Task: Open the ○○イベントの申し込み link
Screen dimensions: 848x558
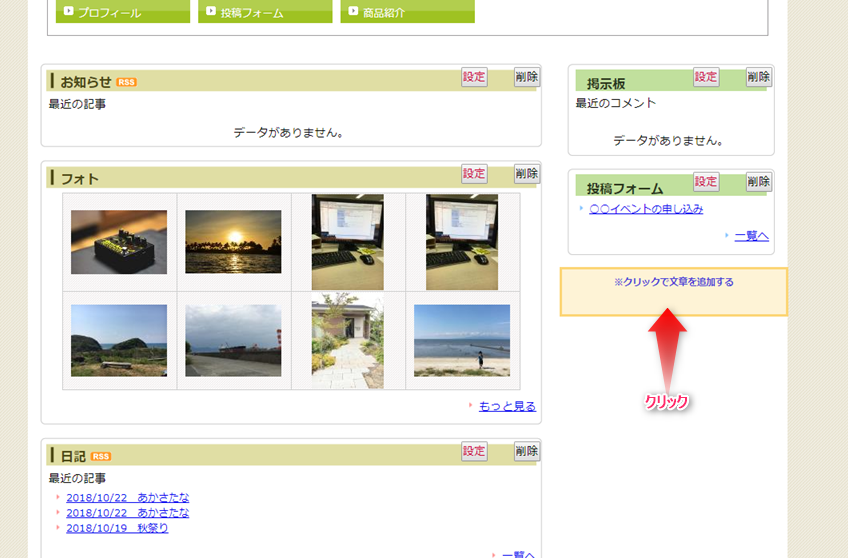Action: pos(646,209)
